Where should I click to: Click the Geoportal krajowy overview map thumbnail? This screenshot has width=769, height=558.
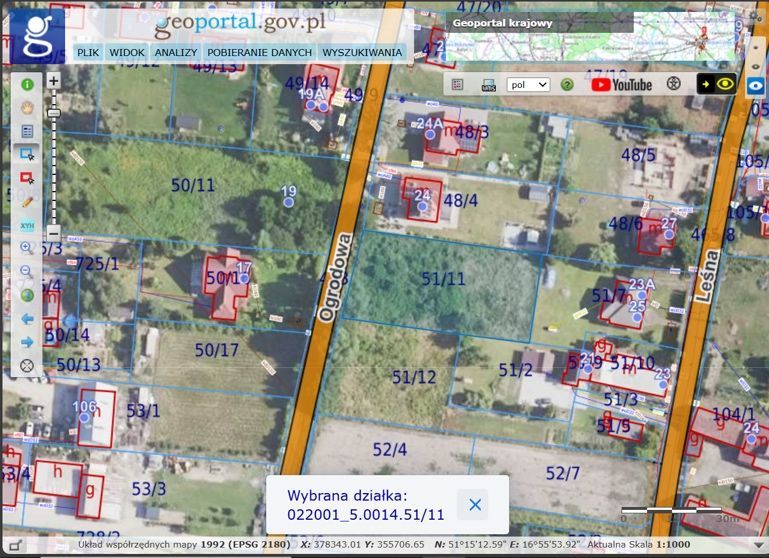(589, 36)
